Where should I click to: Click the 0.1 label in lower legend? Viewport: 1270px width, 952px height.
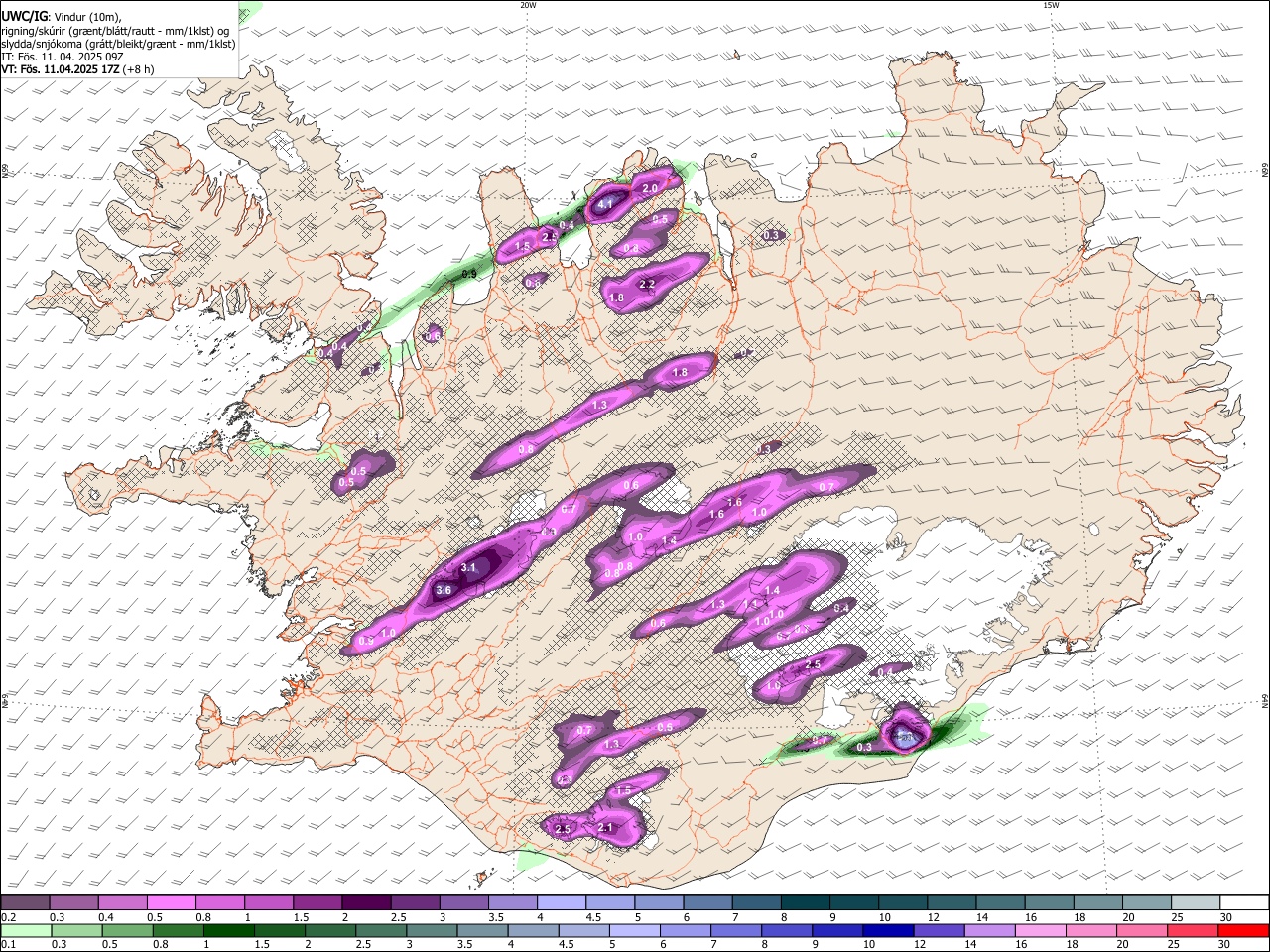tap(9, 945)
